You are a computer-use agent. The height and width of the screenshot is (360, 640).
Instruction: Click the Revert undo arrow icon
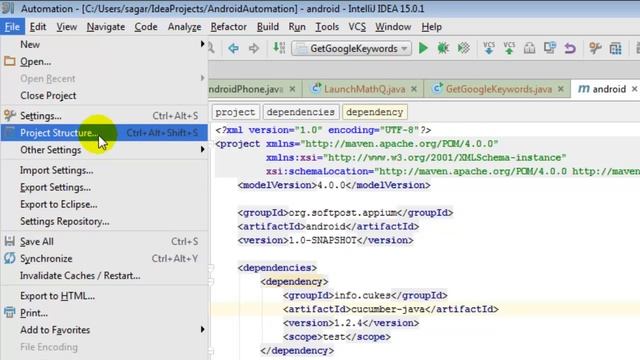pos(570,48)
